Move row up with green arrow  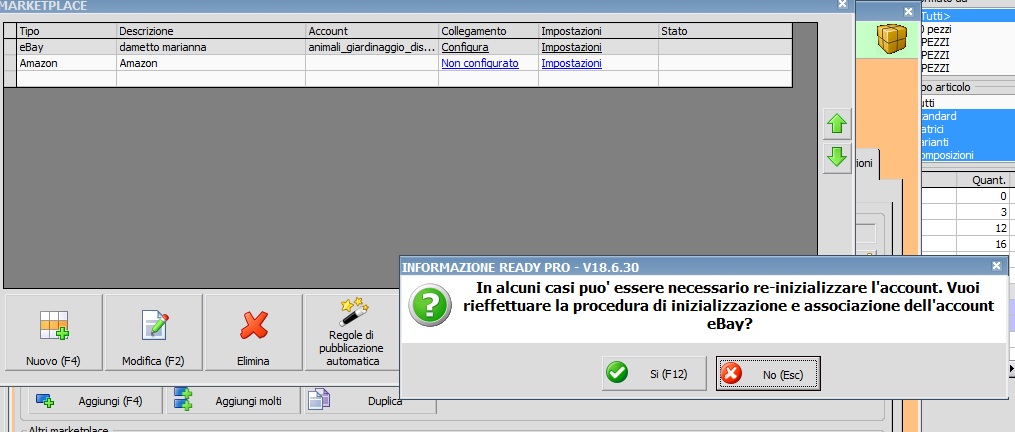tap(837, 124)
